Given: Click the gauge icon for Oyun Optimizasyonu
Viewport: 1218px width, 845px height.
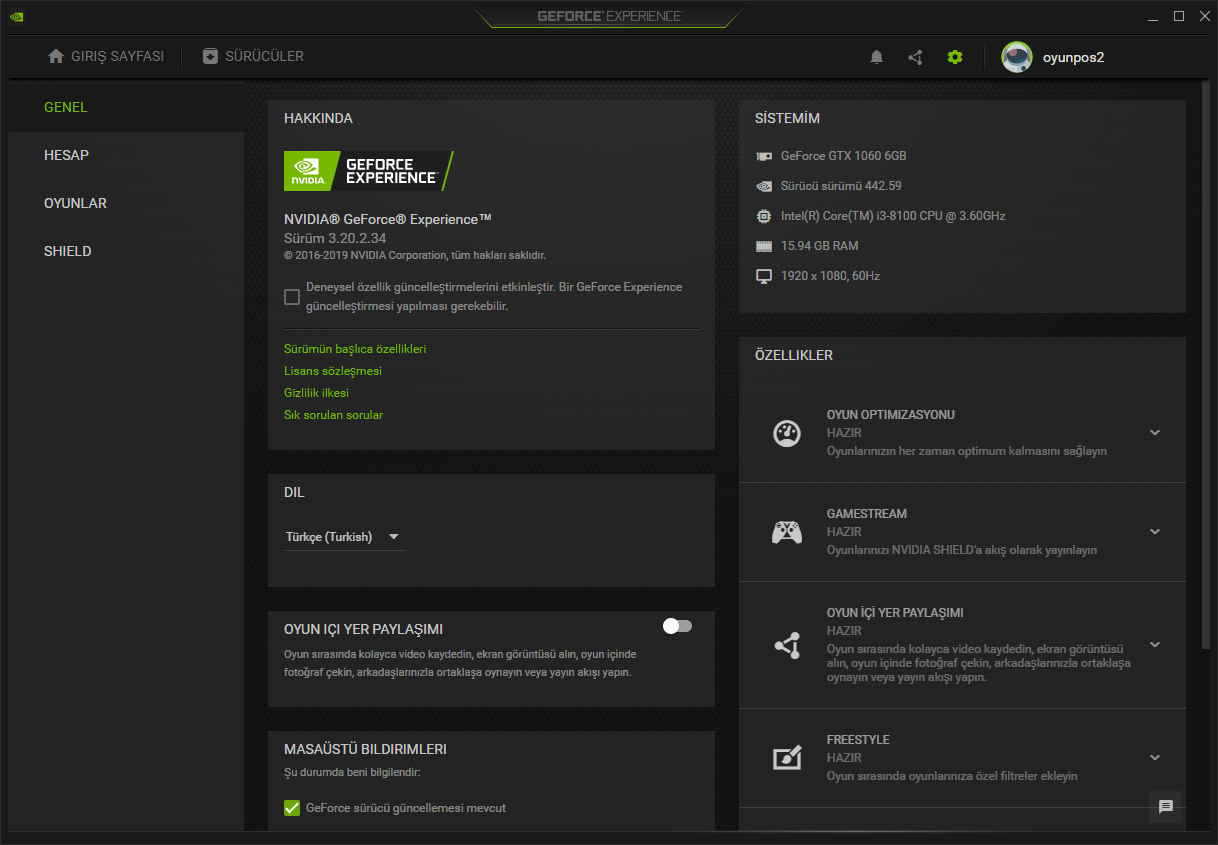Looking at the screenshot, I should (787, 433).
